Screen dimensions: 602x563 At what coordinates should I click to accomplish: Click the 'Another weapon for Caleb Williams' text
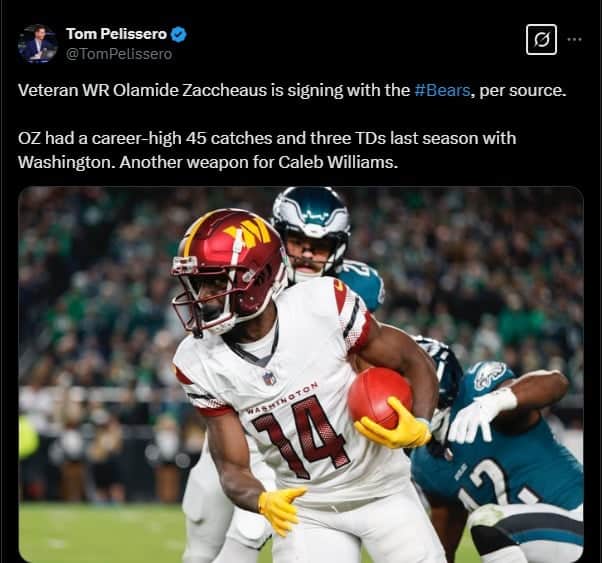click(258, 162)
